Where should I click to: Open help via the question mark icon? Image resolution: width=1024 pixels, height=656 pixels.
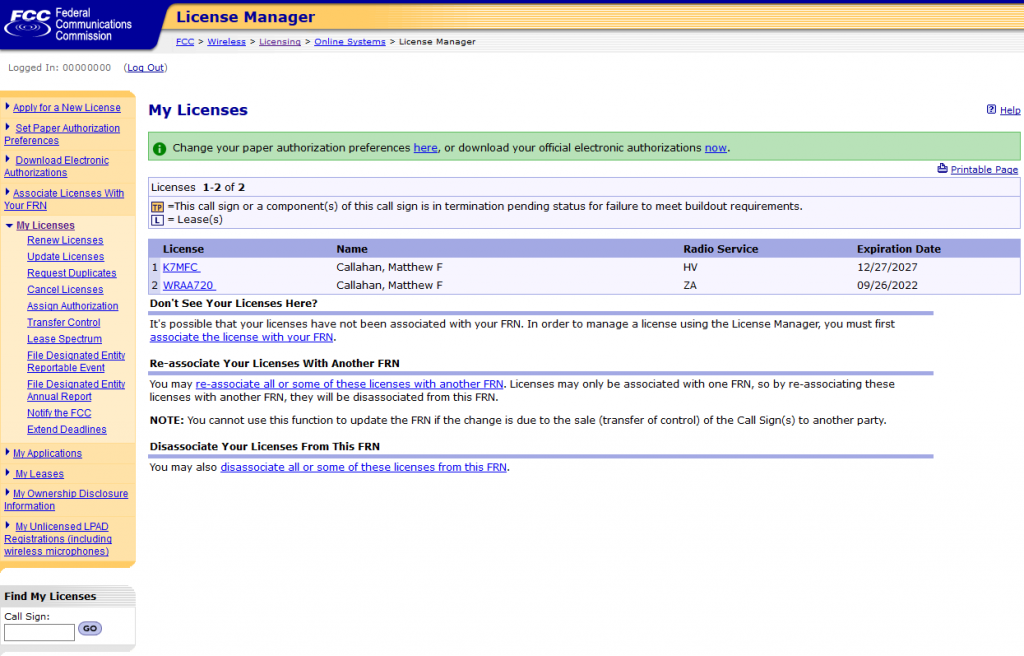coord(989,110)
